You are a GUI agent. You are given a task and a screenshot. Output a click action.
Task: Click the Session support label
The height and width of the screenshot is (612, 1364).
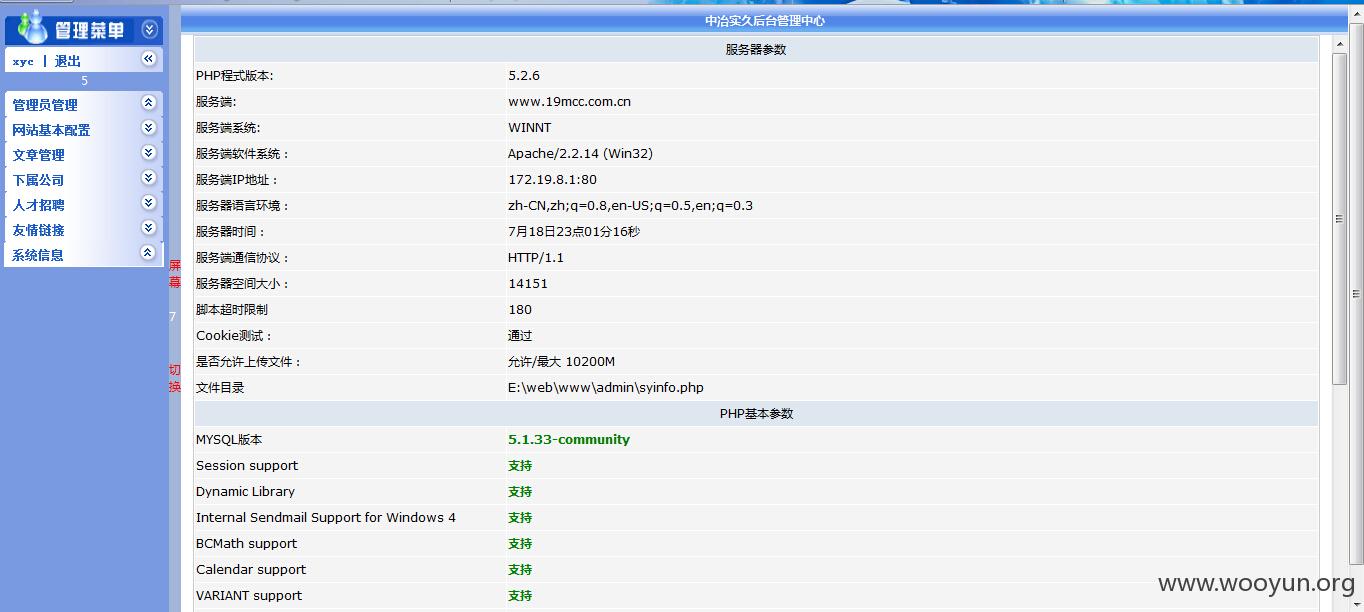coord(247,466)
